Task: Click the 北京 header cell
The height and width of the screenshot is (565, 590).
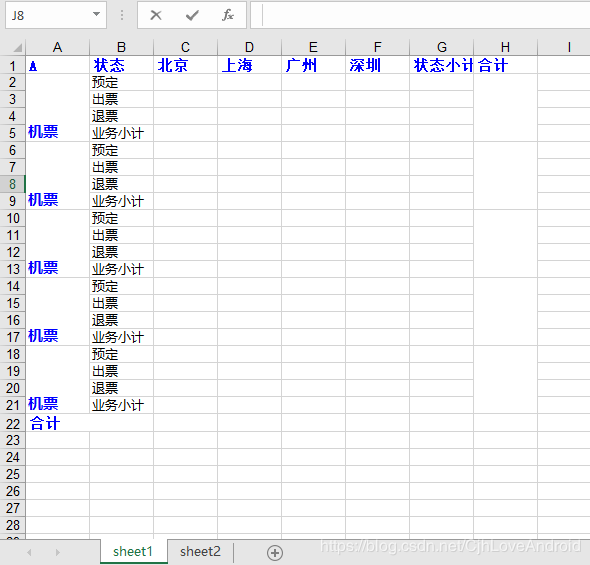Action: 186,65
